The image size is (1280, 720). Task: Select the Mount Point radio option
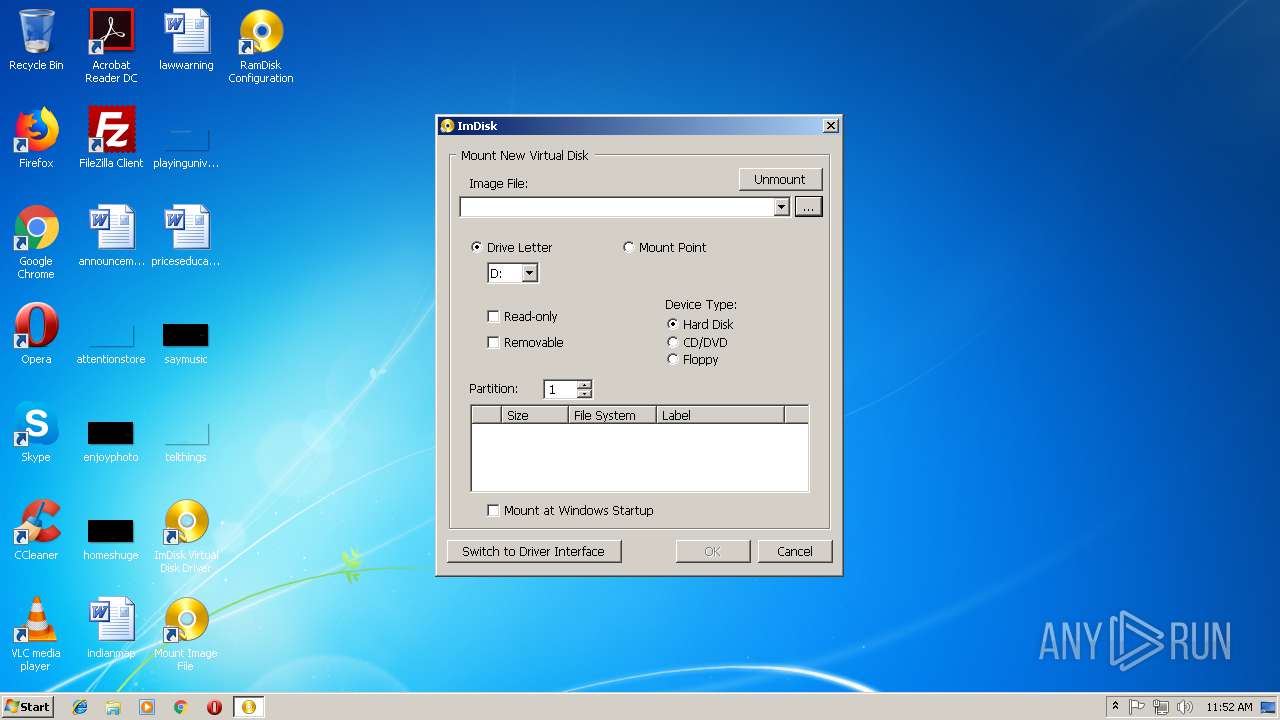pos(664,247)
